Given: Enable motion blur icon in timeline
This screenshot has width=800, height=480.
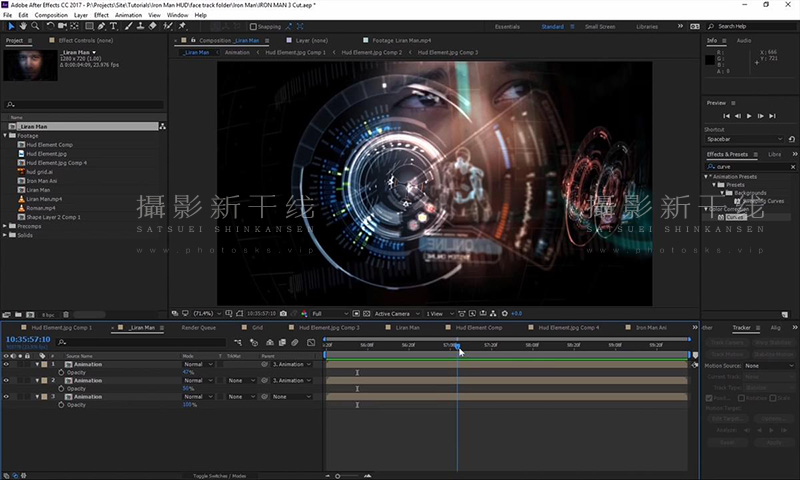Looking at the screenshot, I should pyautogui.click(x=295, y=343).
